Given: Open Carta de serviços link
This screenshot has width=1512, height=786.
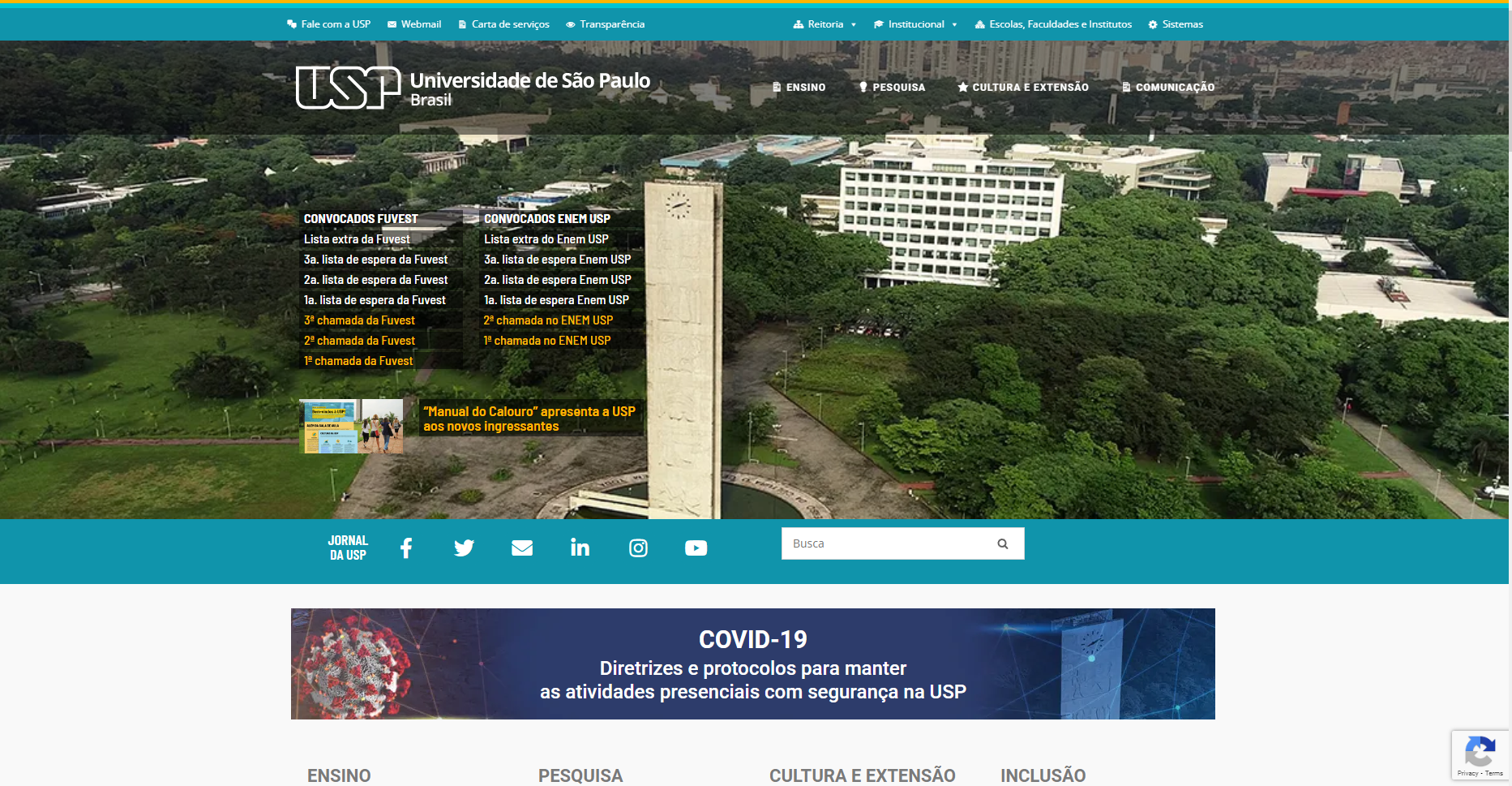Looking at the screenshot, I should click(503, 24).
